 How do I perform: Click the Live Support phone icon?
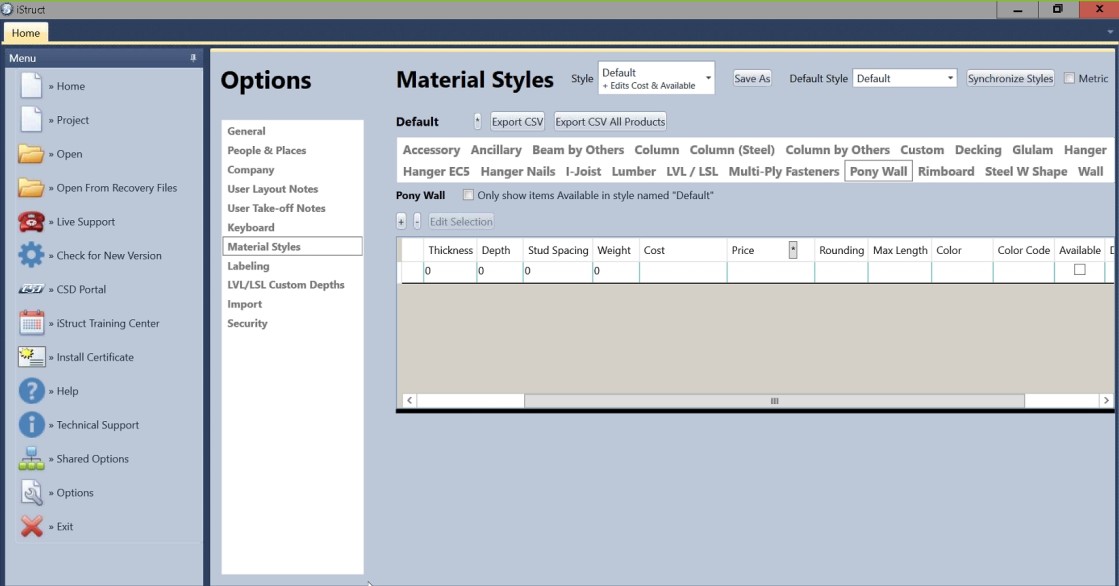[x=31, y=222]
